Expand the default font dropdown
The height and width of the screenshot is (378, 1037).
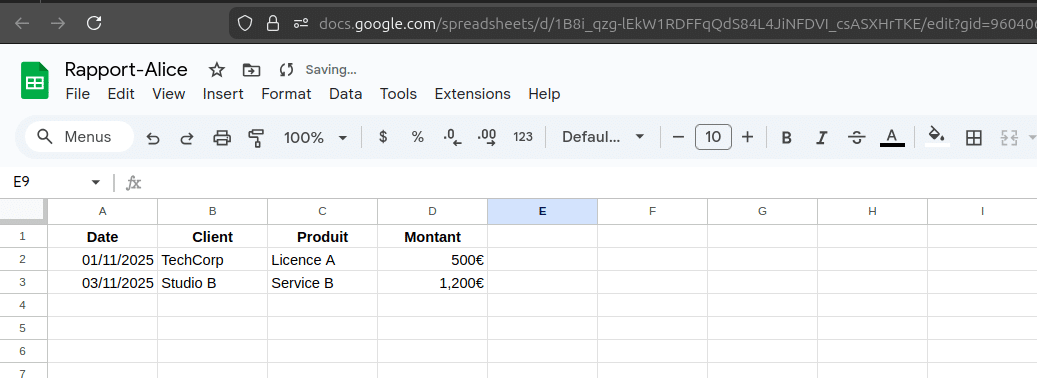coord(602,137)
